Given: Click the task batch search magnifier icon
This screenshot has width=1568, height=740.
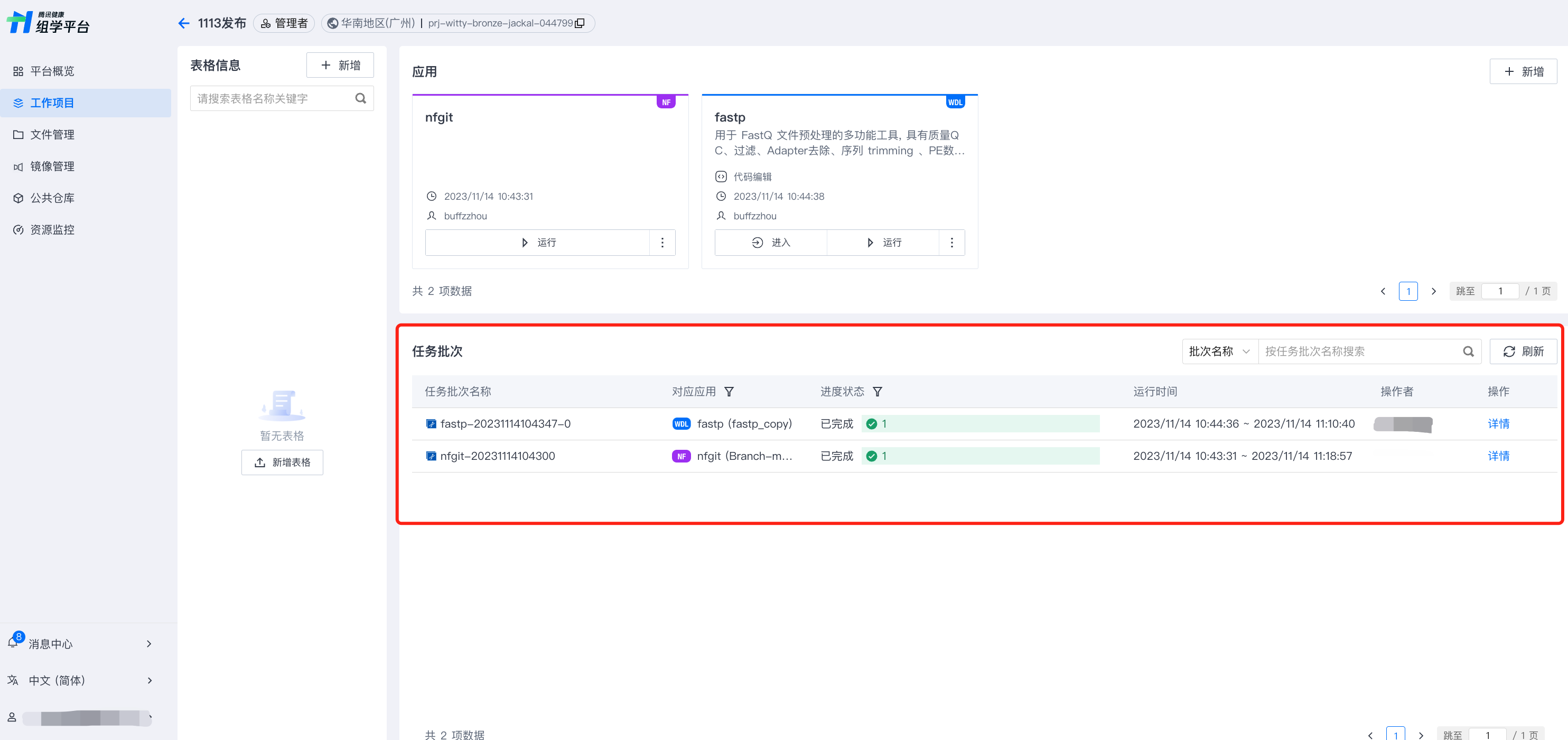Looking at the screenshot, I should 1468,351.
